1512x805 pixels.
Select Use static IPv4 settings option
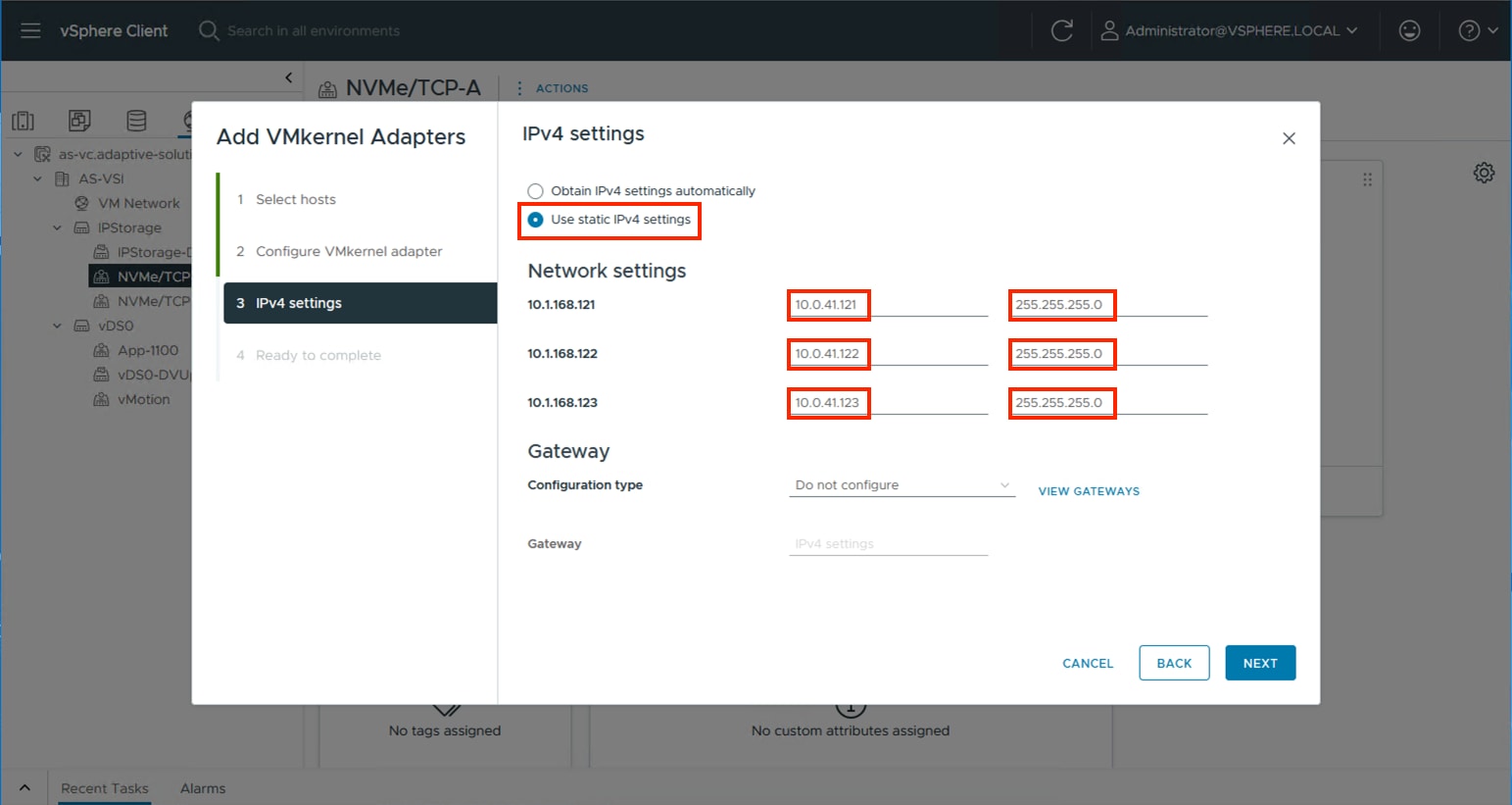tap(536, 220)
